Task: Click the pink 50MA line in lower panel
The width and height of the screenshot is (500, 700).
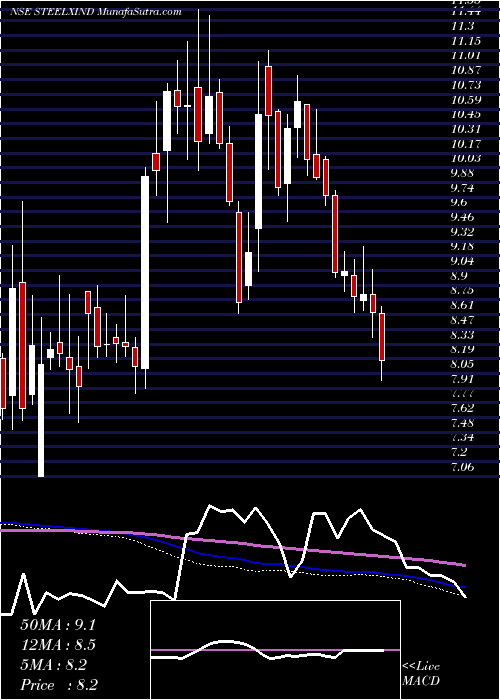Action: point(232,542)
